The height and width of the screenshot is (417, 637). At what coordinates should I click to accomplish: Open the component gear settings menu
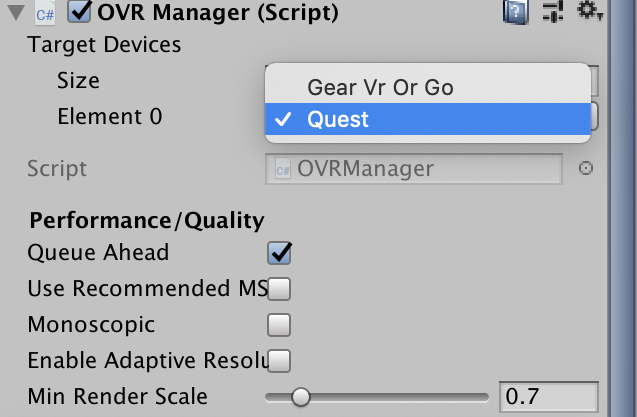tap(588, 12)
